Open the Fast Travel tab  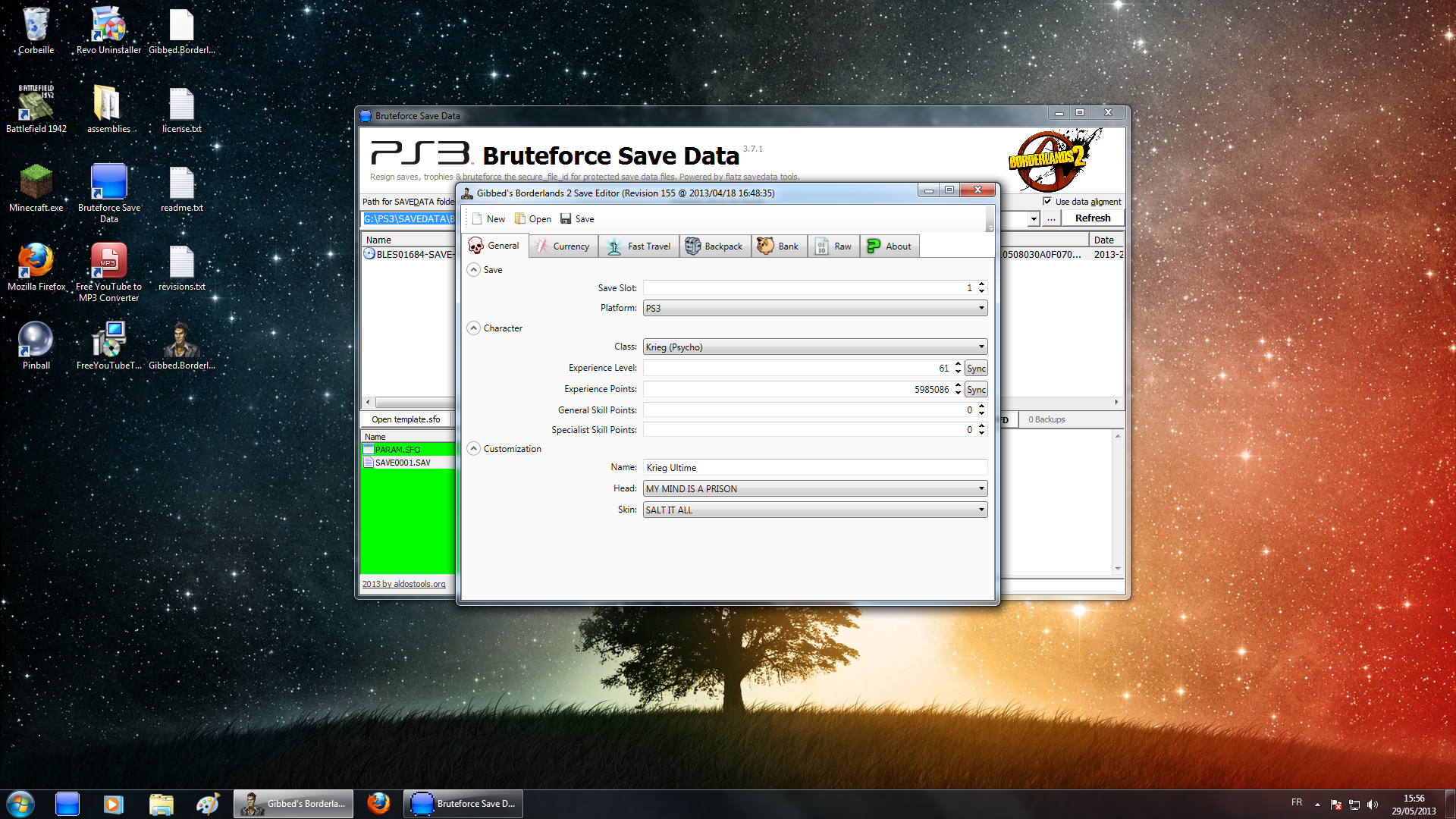click(x=639, y=246)
